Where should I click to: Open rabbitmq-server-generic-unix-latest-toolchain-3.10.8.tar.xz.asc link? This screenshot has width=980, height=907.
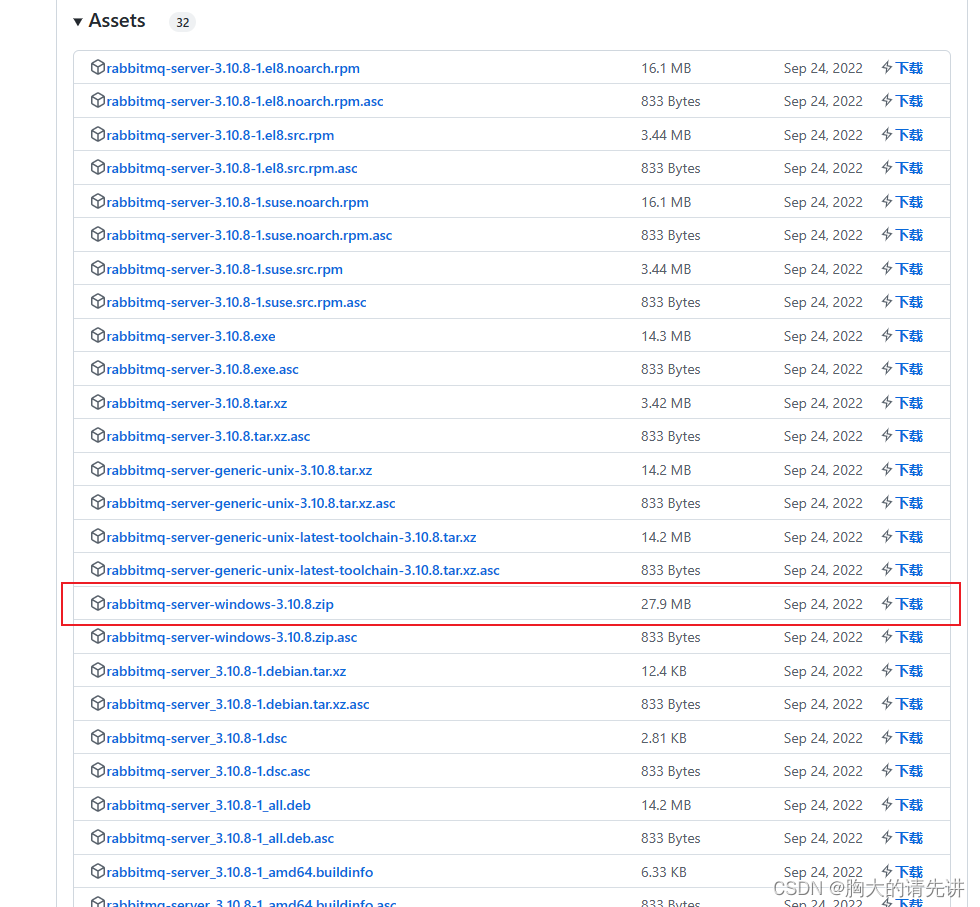303,570
